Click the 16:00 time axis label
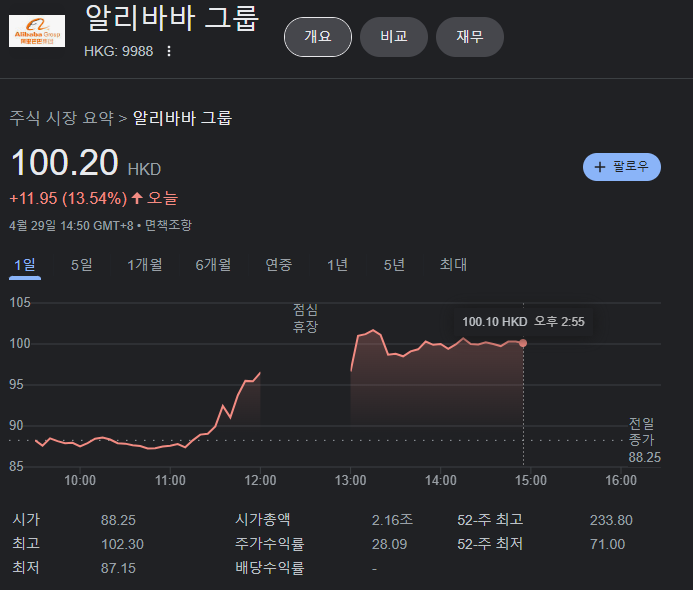Image resolution: width=693 pixels, height=590 pixels. pyautogui.click(x=621, y=480)
